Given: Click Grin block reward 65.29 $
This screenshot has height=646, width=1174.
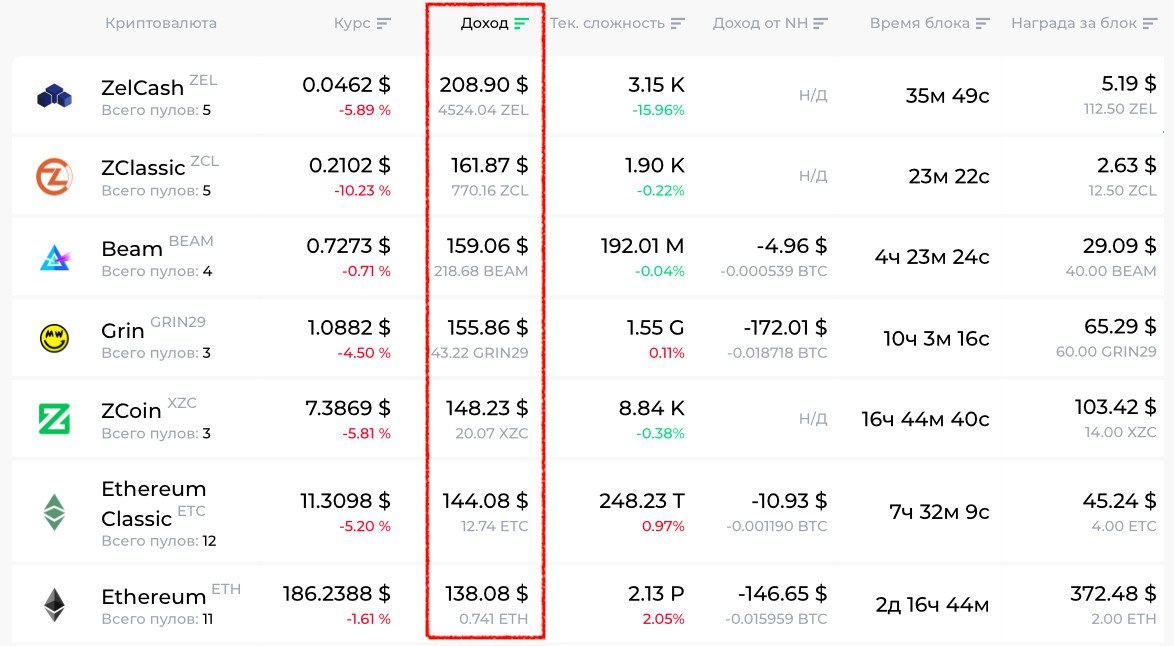Looking at the screenshot, I should [1120, 326].
